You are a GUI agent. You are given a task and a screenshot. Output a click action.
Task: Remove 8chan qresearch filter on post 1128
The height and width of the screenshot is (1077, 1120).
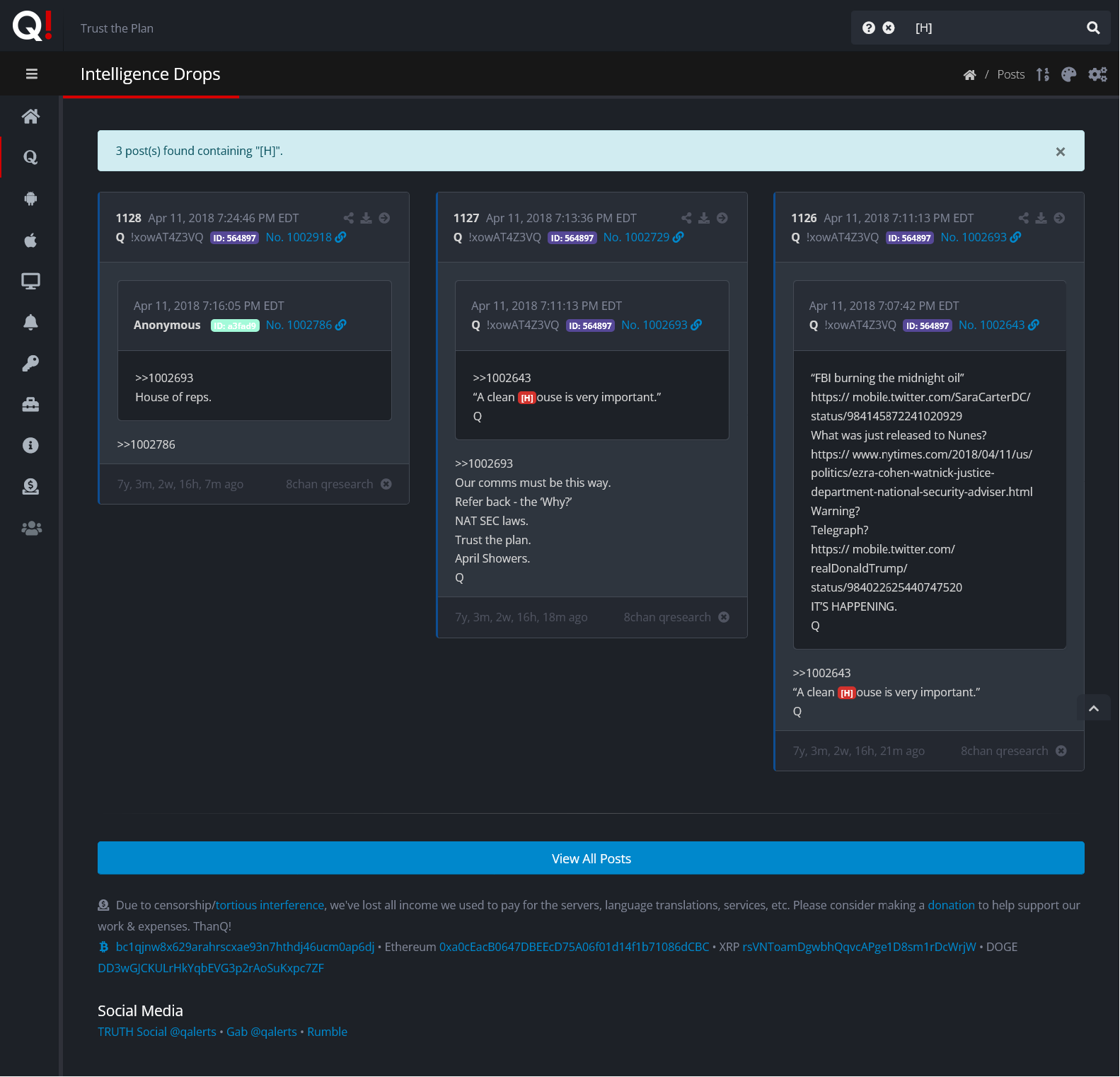[x=386, y=484]
